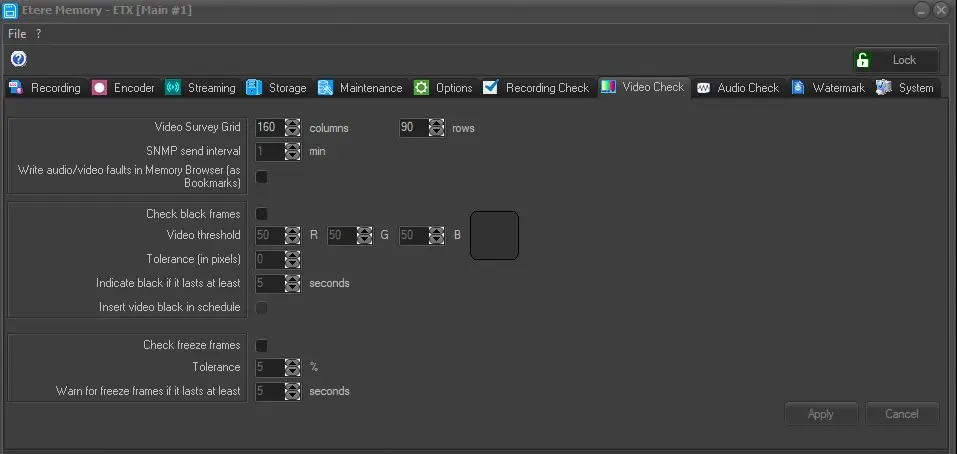Click the Storage floppy disk icon

coord(254,88)
